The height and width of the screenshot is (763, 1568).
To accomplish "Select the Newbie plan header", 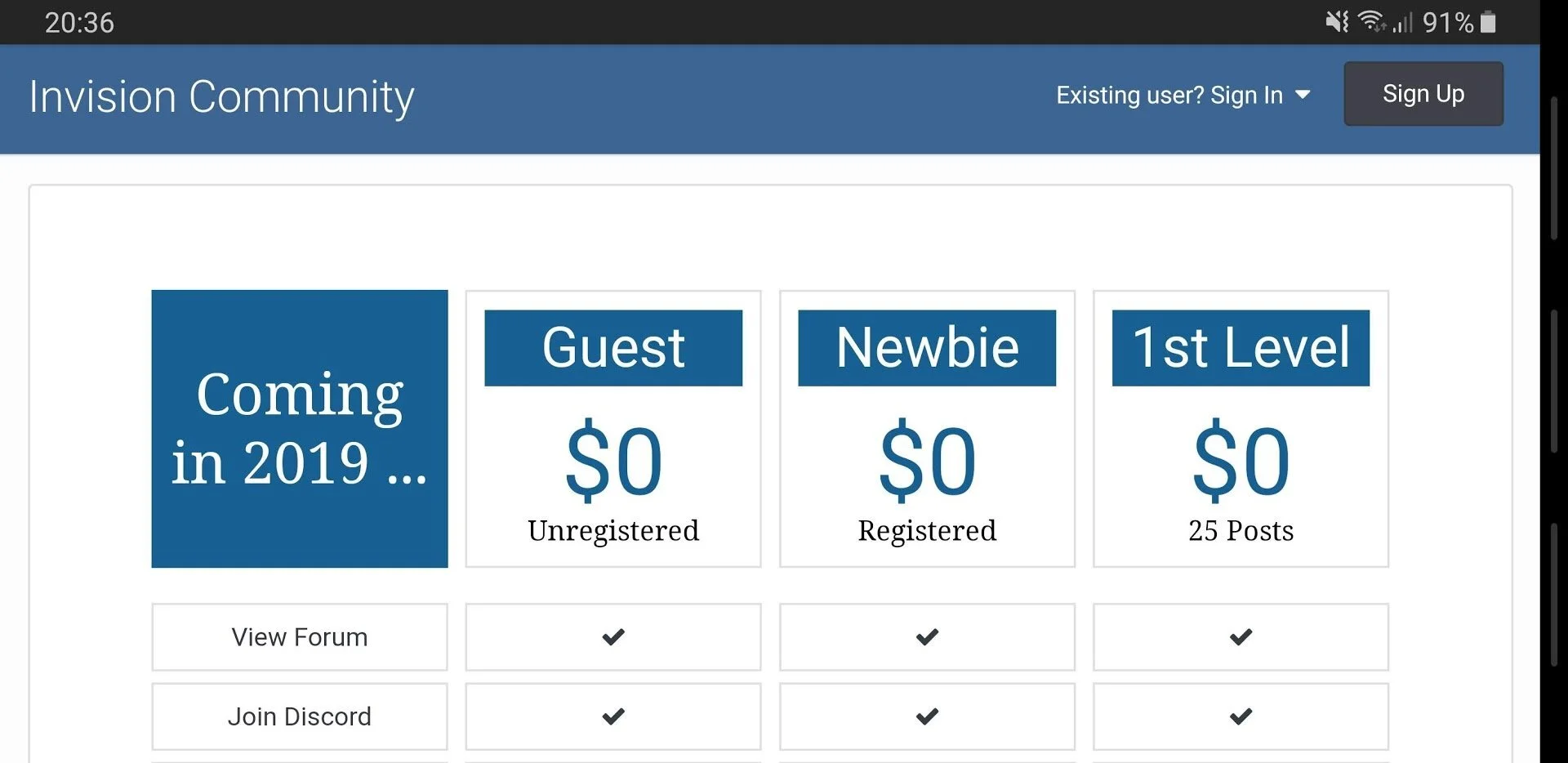I will pyautogui.click(x=927, y=347).
